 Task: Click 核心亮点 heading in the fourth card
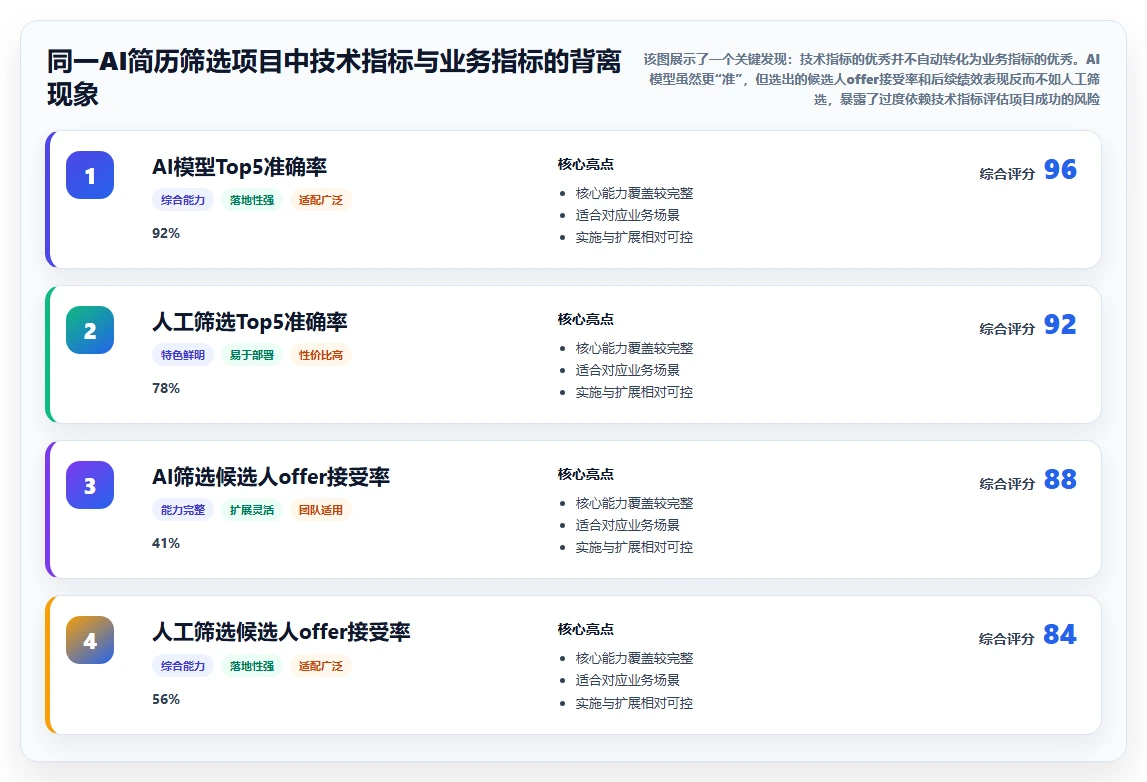[585, 630]
